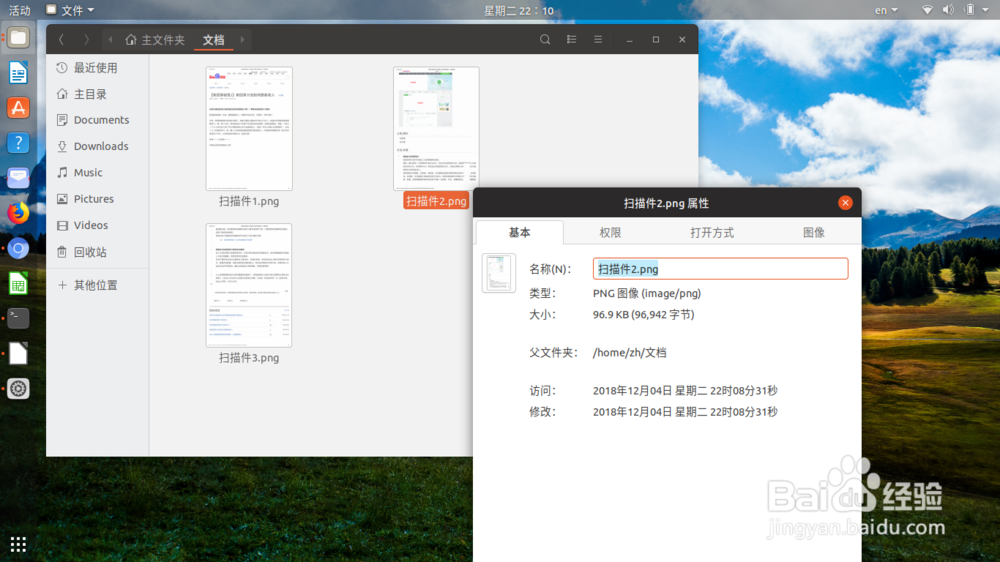Minimize the Files window
1000x562 pixels.
[x=629, y=40]
